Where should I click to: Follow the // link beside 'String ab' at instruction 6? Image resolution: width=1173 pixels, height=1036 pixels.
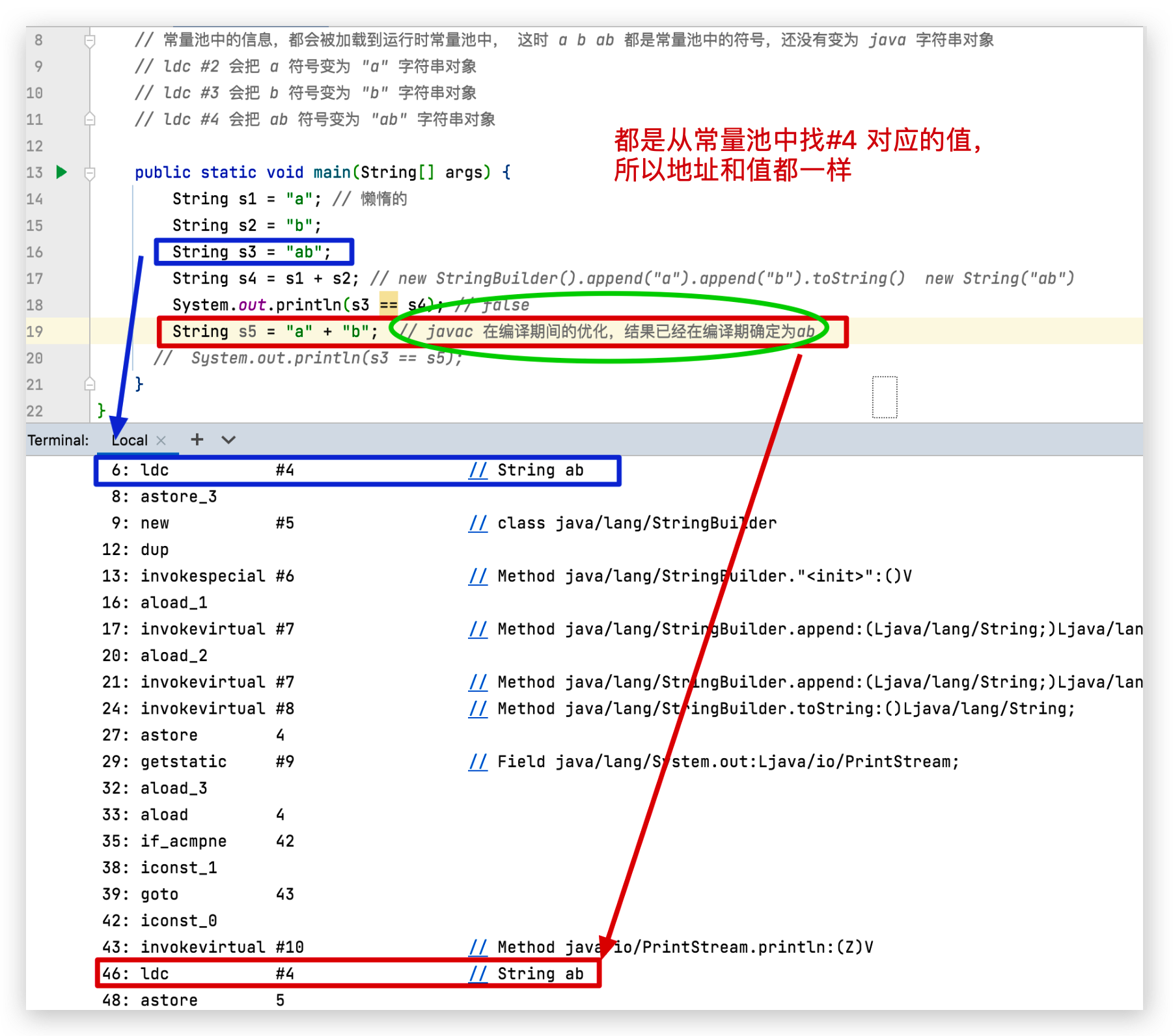477,470
